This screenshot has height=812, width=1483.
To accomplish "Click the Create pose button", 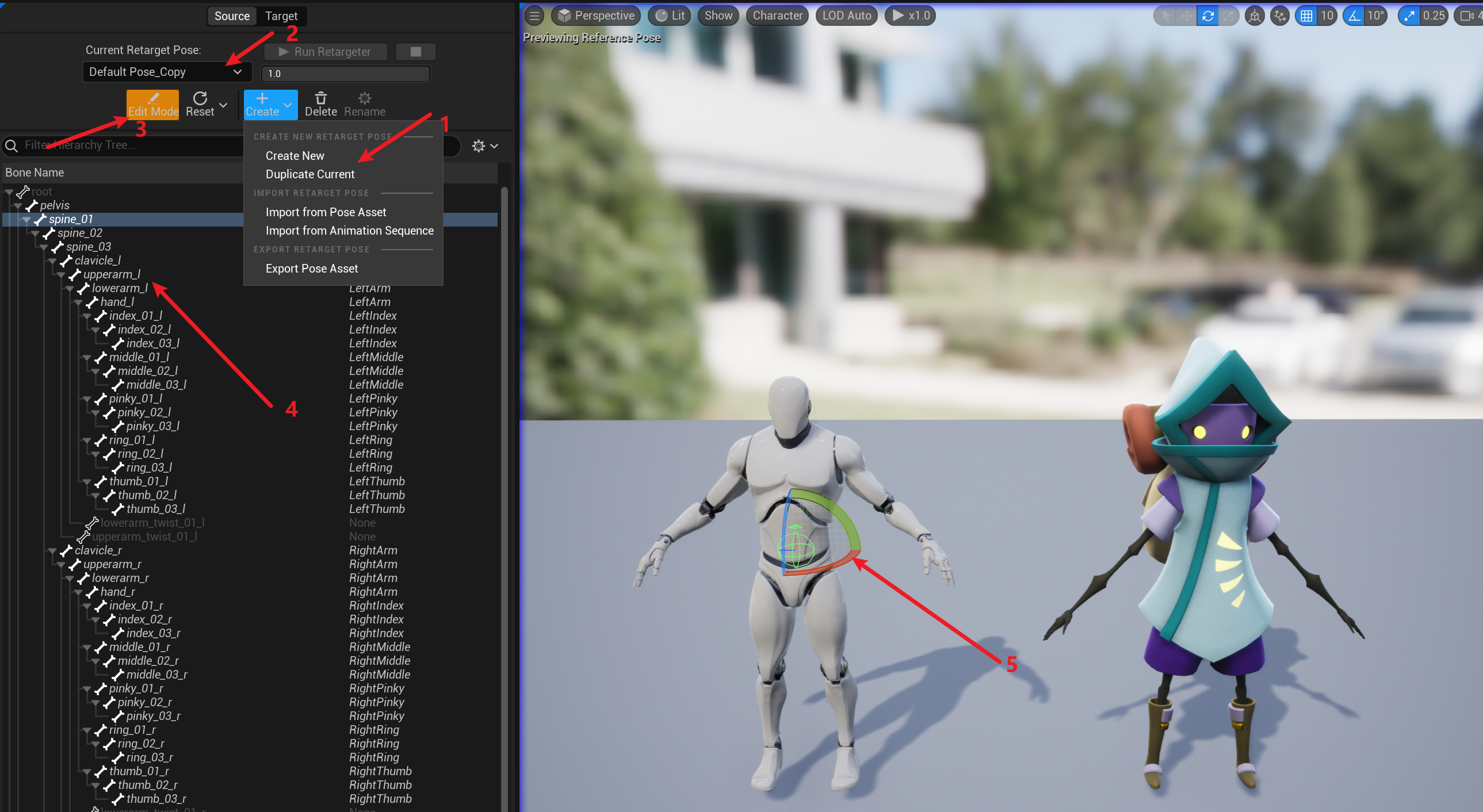I will [262, 105].
